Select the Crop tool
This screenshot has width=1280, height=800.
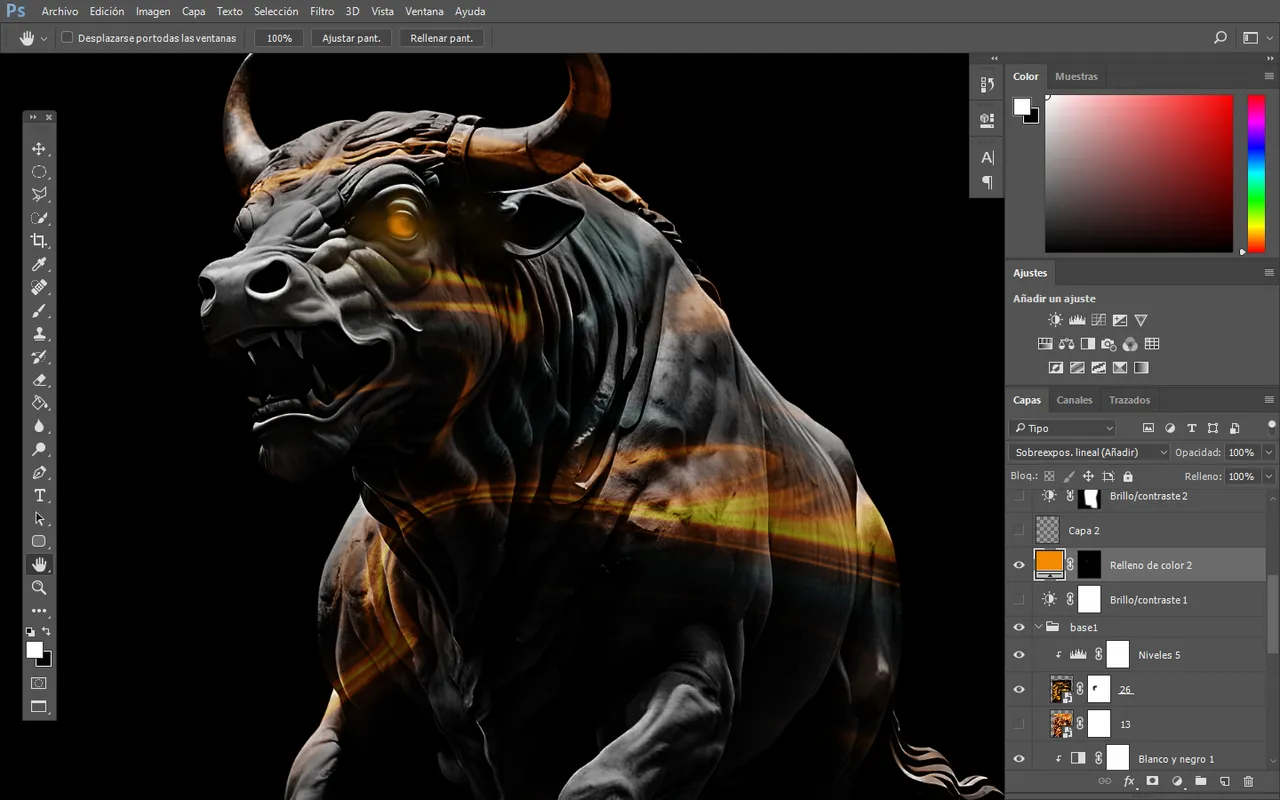[39, 241]
